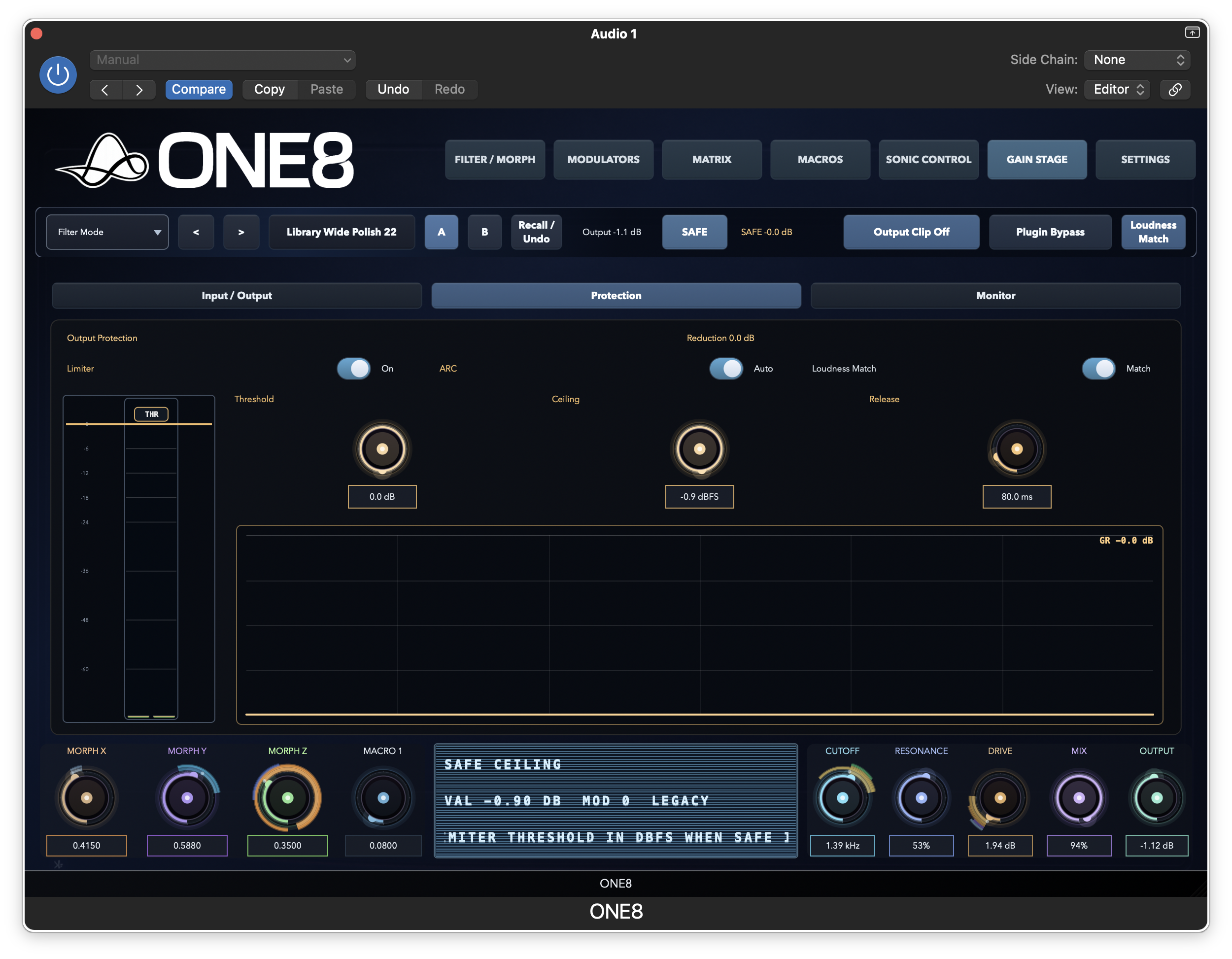Click the SAFE CEILING info display
1232x959 pixels.
click(616, 800)
